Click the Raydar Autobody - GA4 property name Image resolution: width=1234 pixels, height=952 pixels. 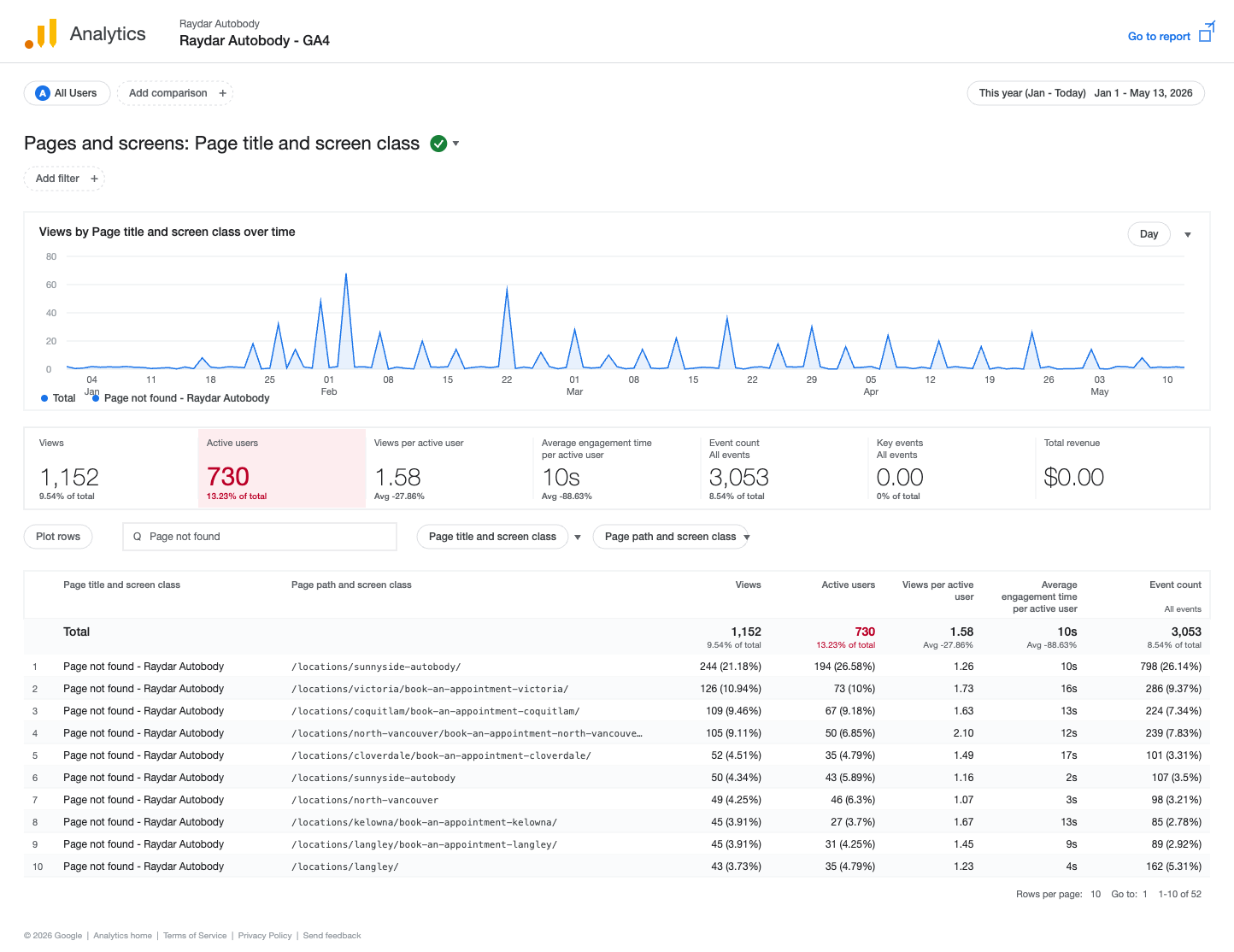pyautogui.click(x=255, y=40)
